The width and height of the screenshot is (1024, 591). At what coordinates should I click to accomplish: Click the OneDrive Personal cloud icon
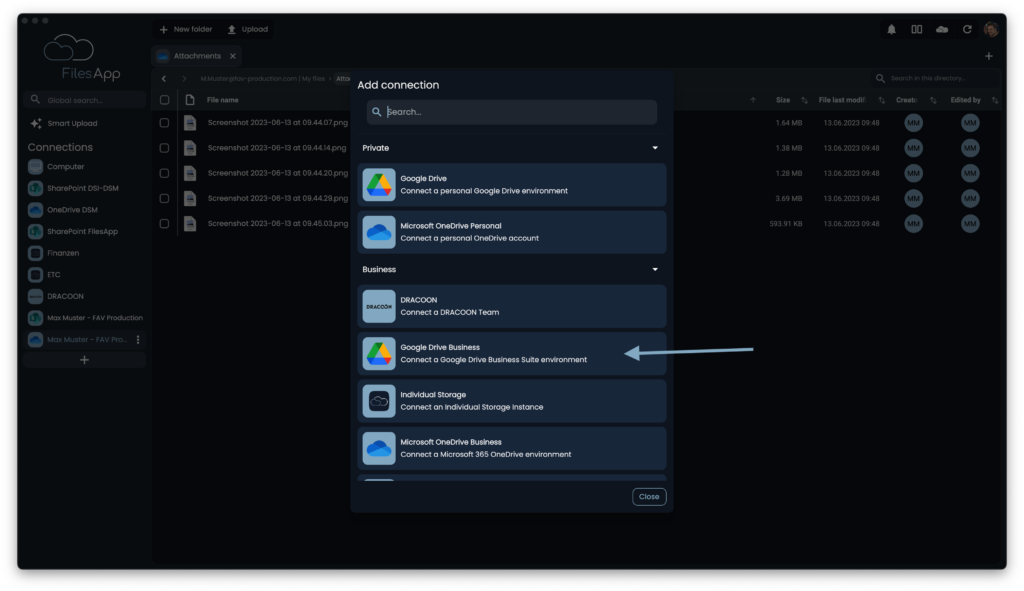click(x=379, y=232)
